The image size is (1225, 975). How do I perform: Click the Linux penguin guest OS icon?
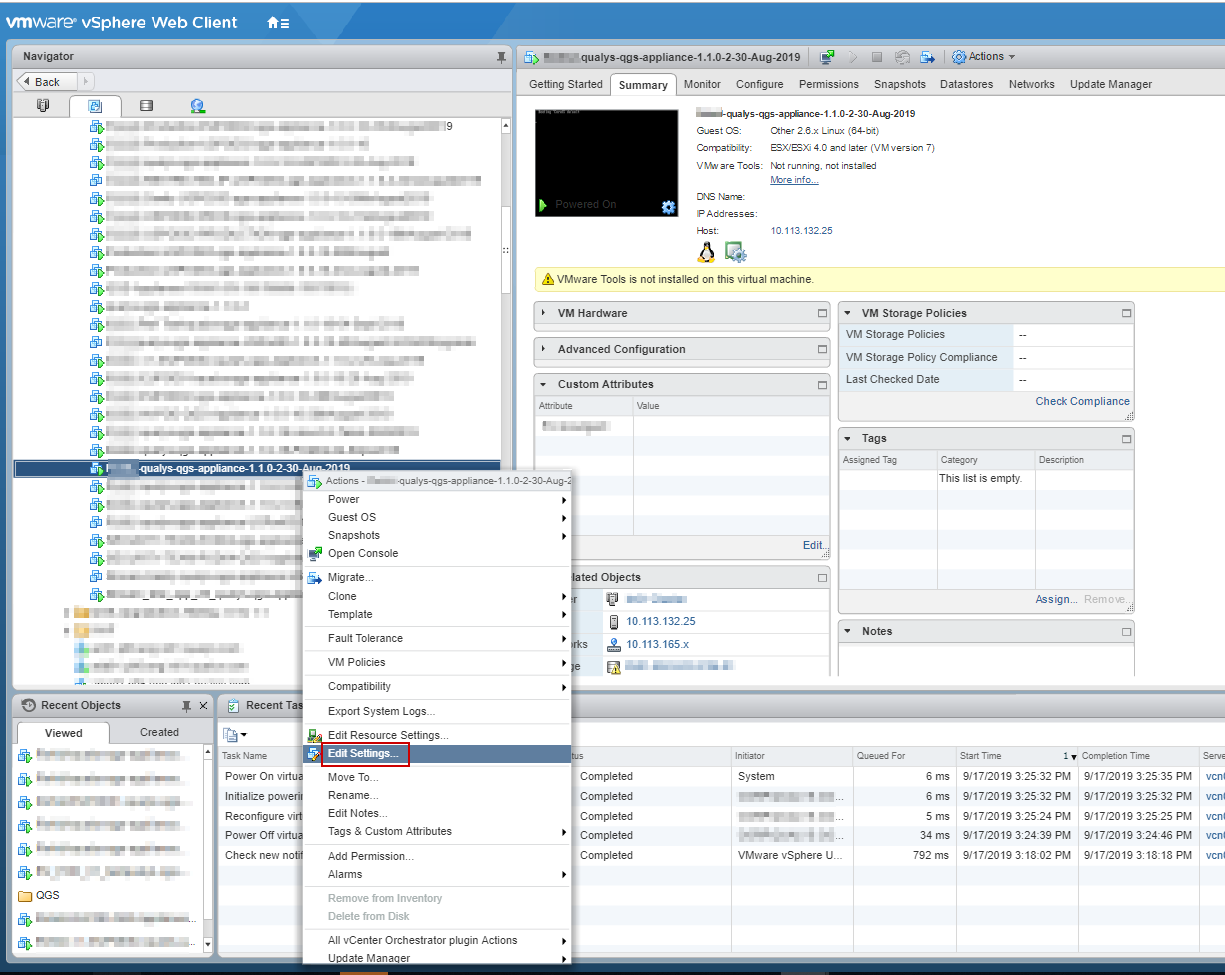pyautogui.click(x=706, y=252)
